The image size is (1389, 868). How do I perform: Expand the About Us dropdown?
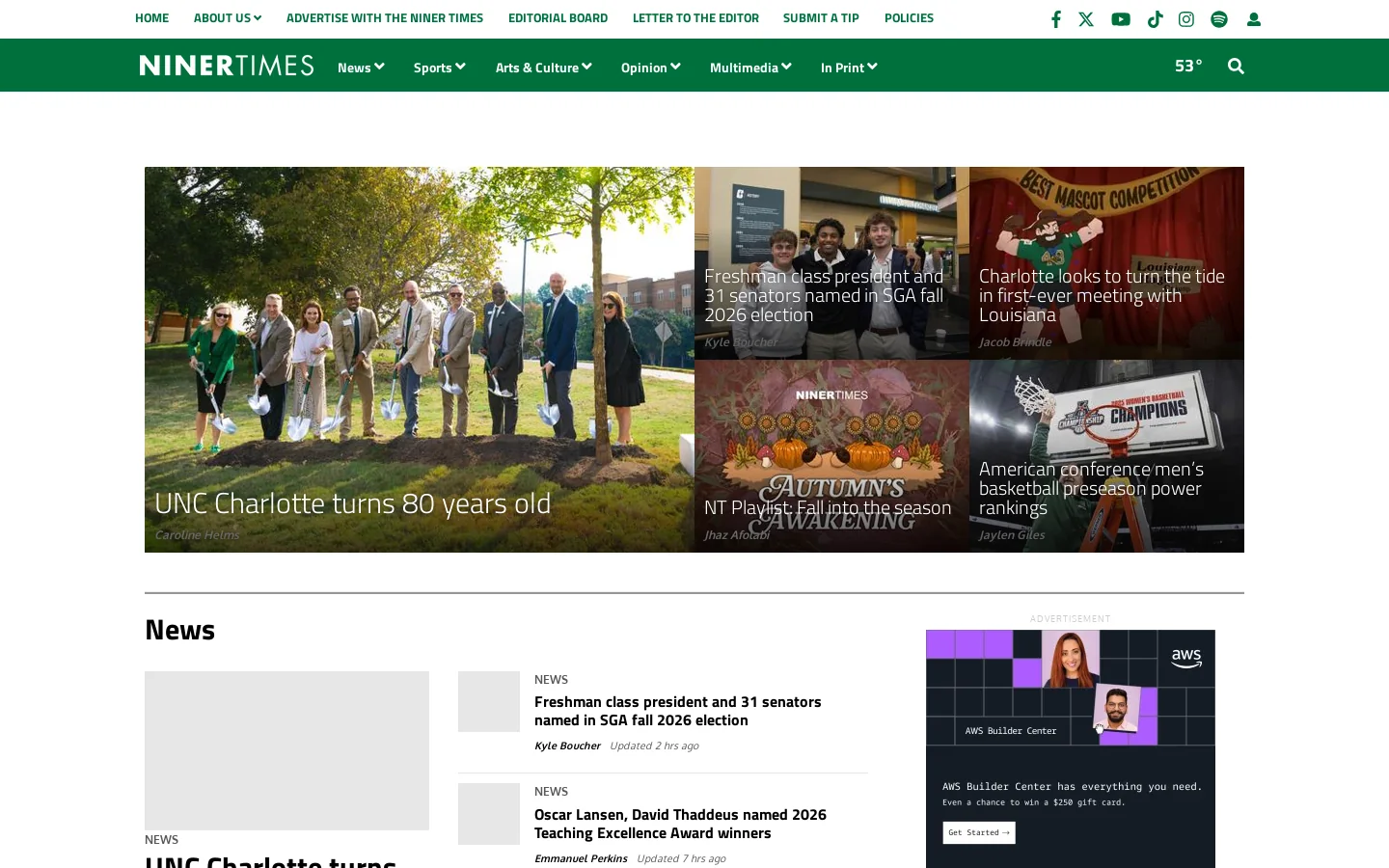pos(228,18)
